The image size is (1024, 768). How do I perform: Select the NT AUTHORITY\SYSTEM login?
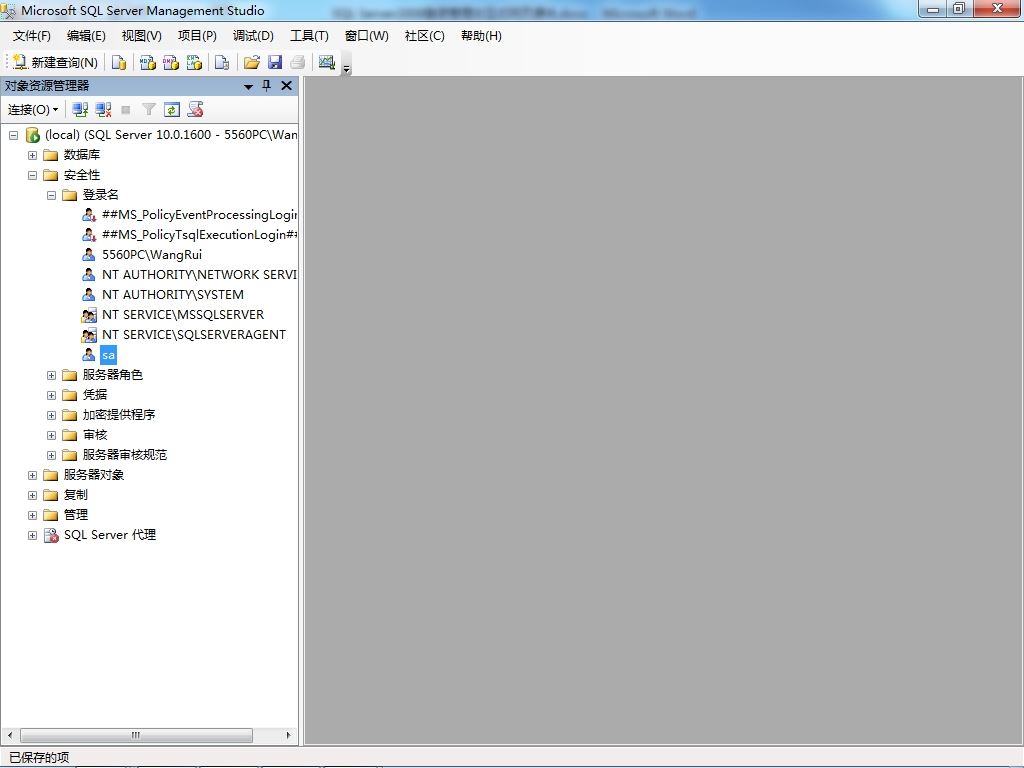coord(172,295)
